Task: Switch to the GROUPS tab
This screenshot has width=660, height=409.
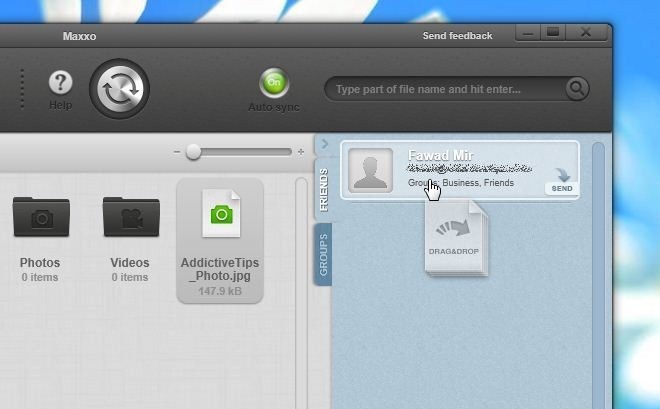Action: coord(323,255)
